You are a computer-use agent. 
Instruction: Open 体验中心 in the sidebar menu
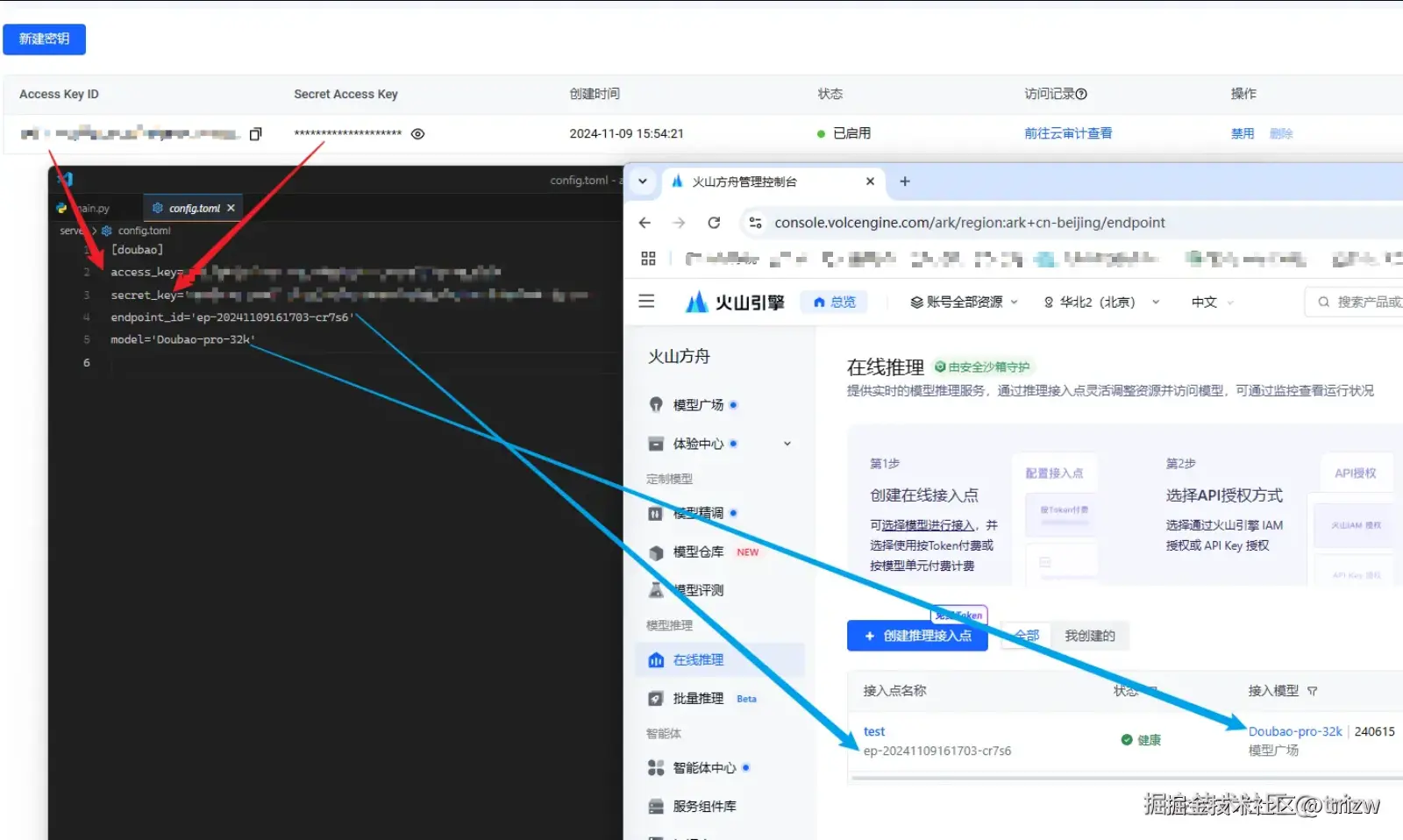(x=698, y=444)
